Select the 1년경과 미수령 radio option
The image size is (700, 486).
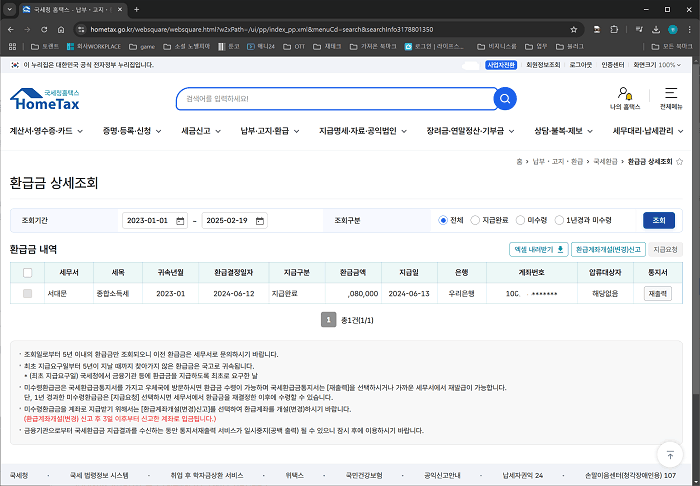coord(559,220)
